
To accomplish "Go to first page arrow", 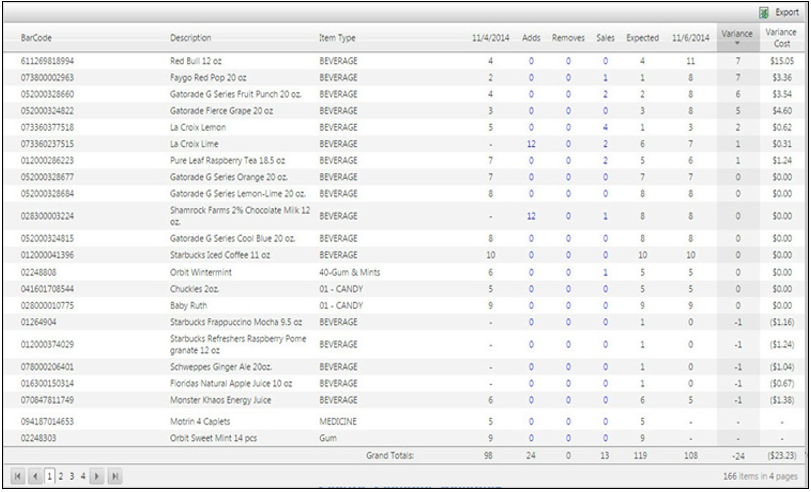I will pyautogui.click(x=18, y=476).
